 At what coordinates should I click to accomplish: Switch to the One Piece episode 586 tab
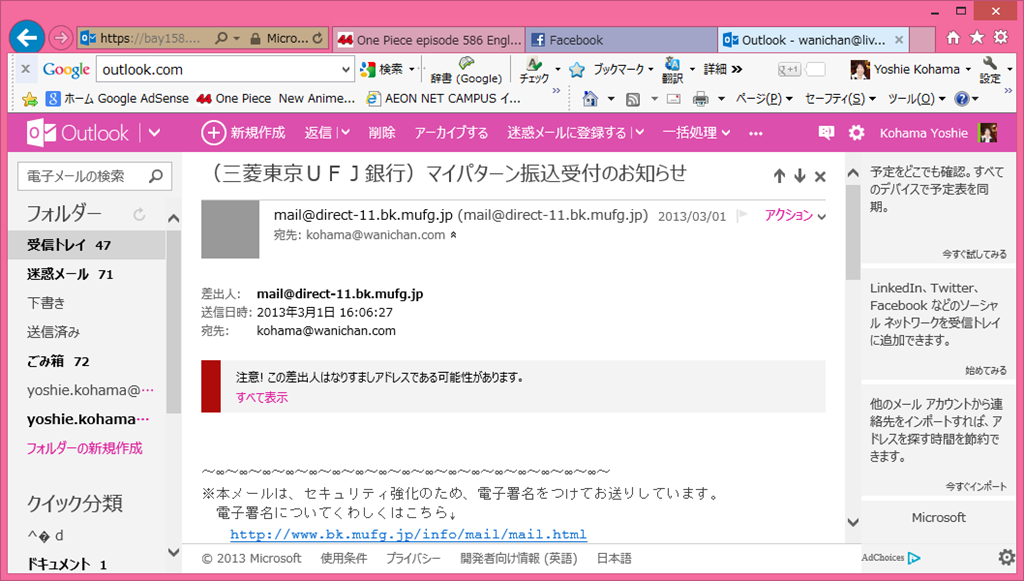pyautogui.click(x=430, y=40)
